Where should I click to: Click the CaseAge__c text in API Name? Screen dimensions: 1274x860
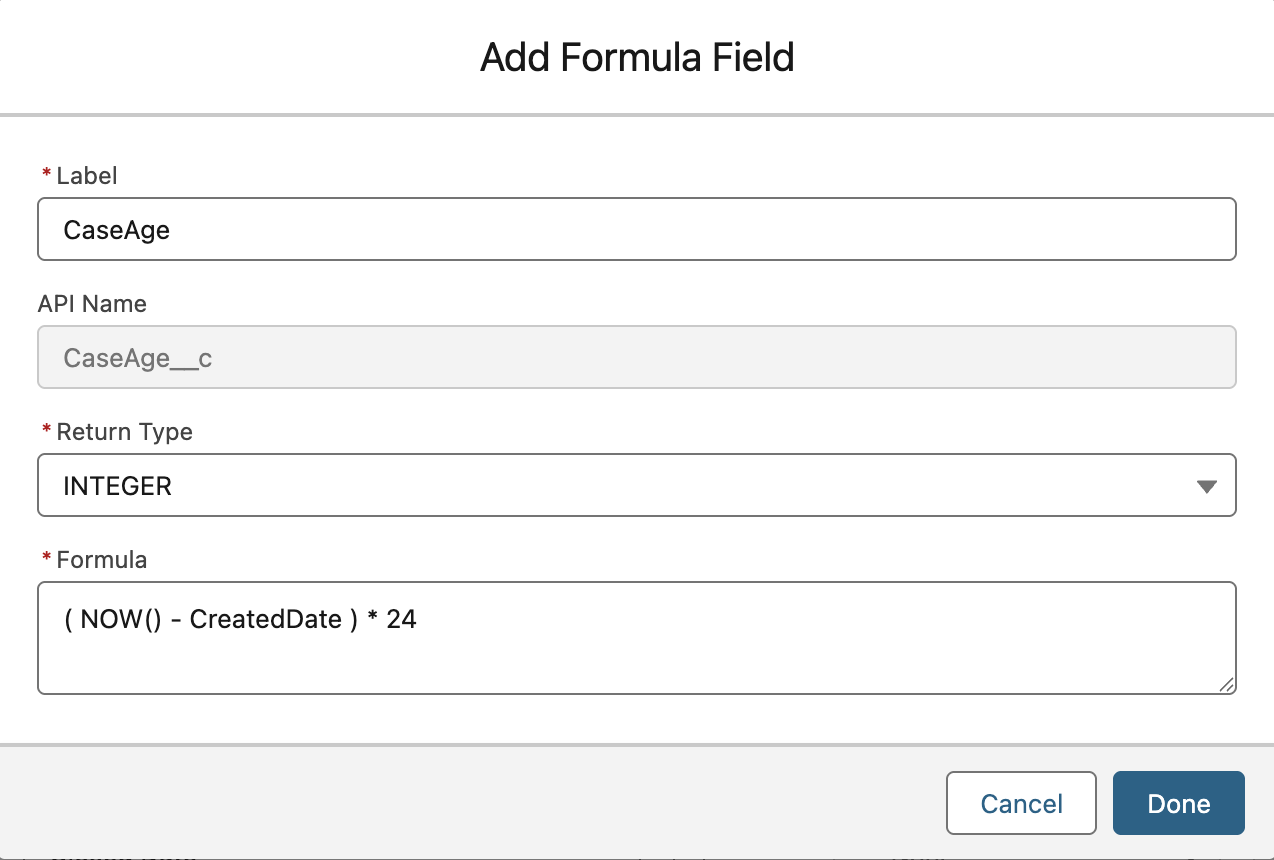tap(137, 358)
